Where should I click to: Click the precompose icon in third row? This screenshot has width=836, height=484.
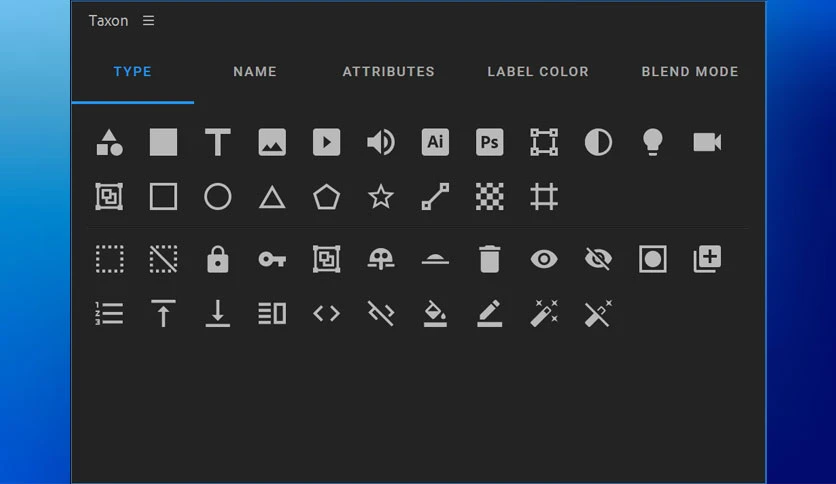[326, 259]
